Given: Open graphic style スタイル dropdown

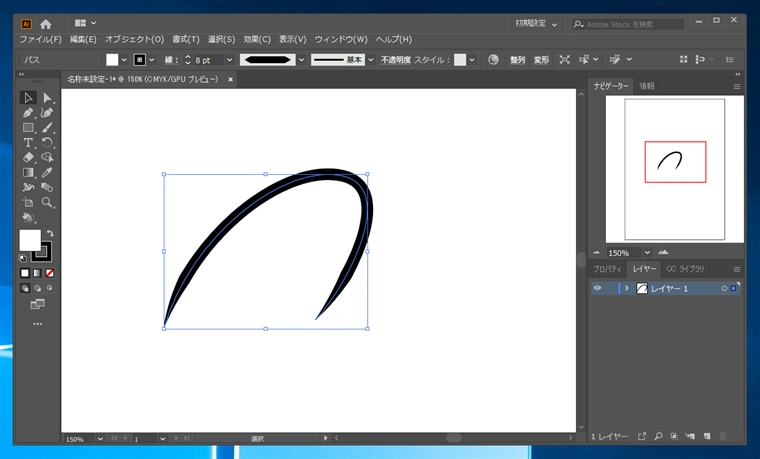Looking at the screenshot, I should [472, 60].
